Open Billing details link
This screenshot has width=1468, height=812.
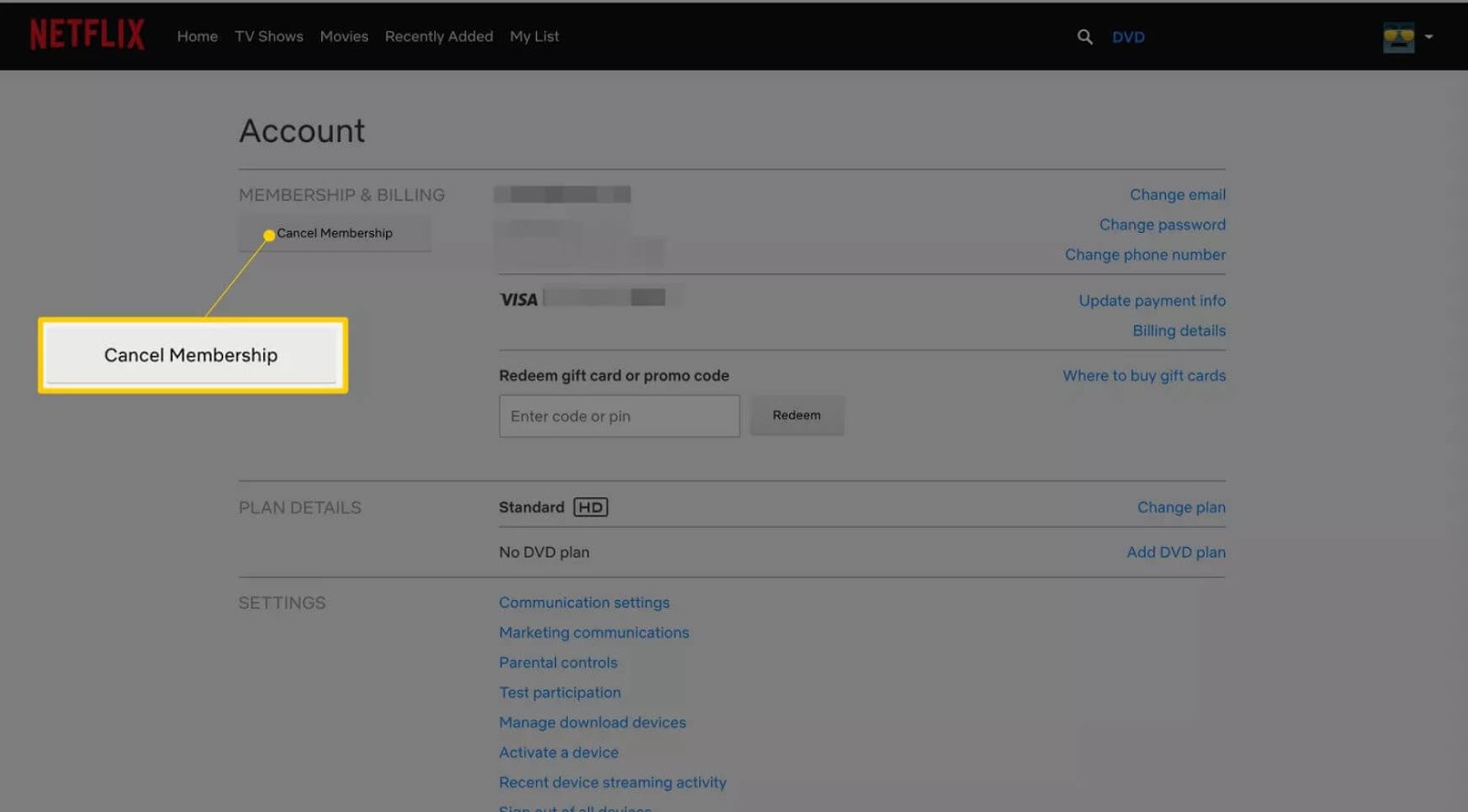pyautogui.click(x=1179, y=330)
